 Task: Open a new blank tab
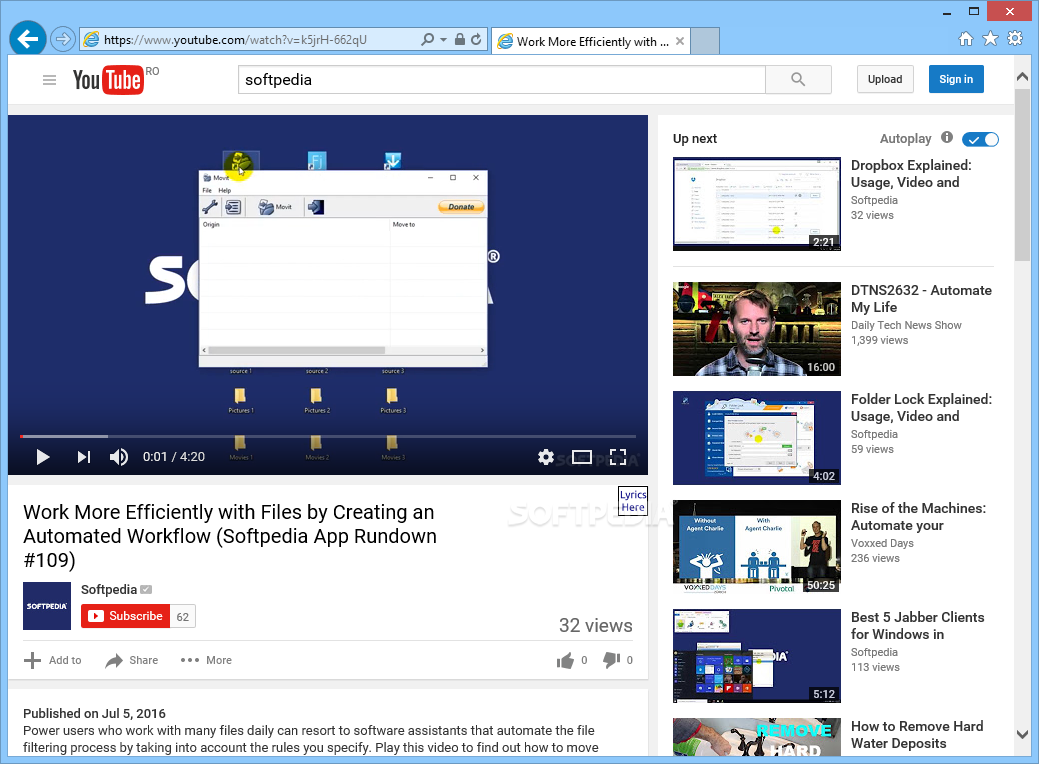(704, 41)
